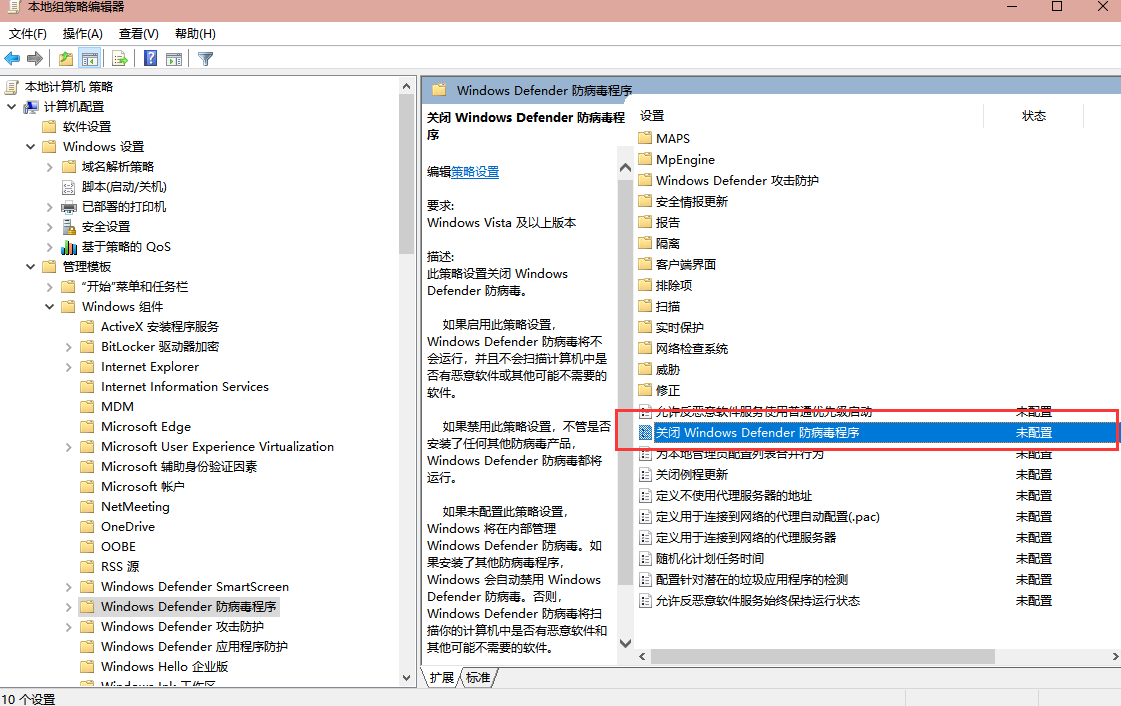The height and width of the screenshot is (706, 1121).
Task: Click the printer icon beside 已部署的打印机
Action: 69,207
